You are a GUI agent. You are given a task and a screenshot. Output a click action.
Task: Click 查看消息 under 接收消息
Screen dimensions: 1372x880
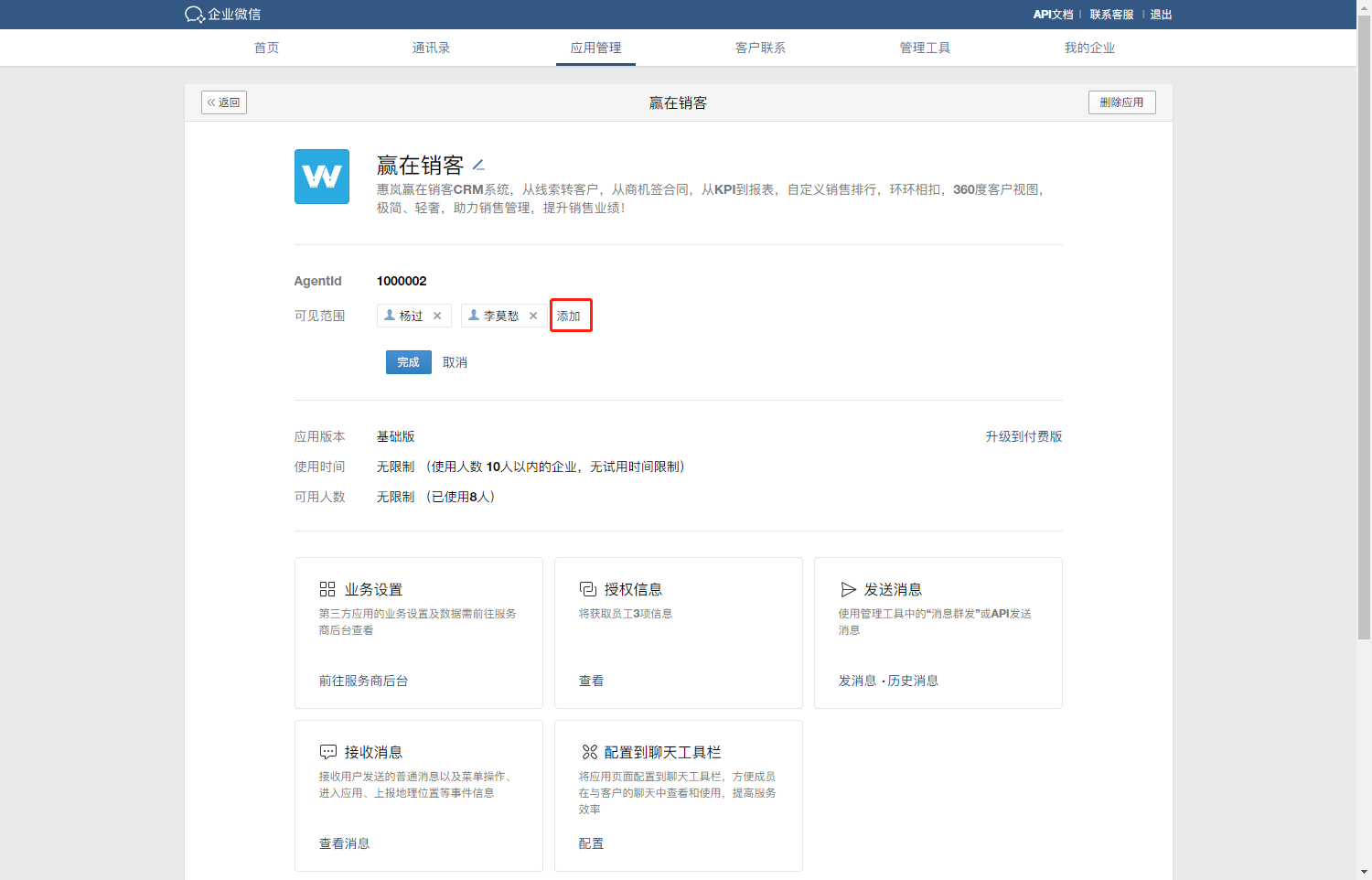coord(344,843)
